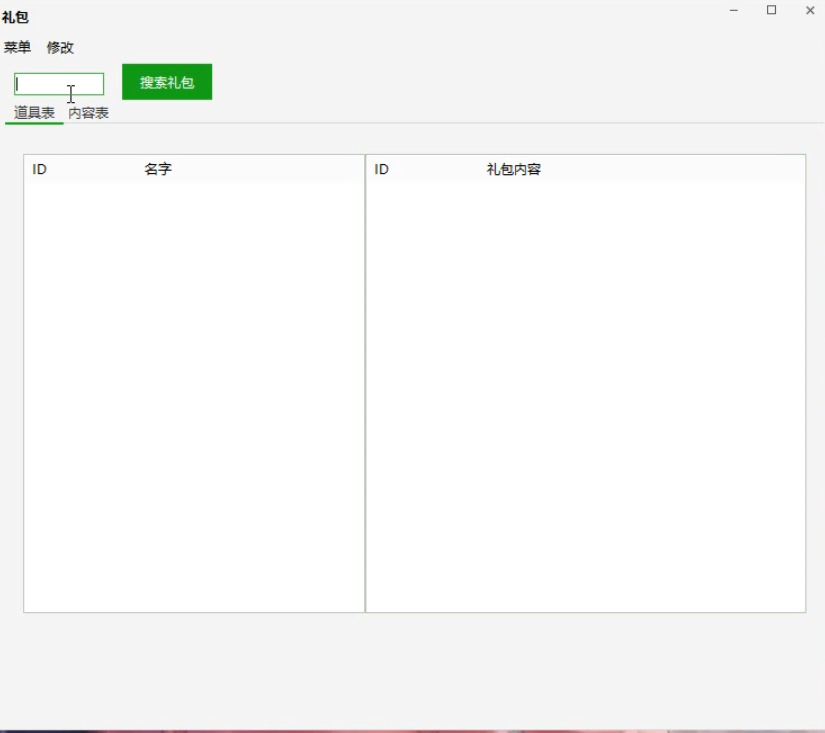This screenshot has height=733, width=825.
Task: Sort by ID column in left table
Action: tap(40, 169)
